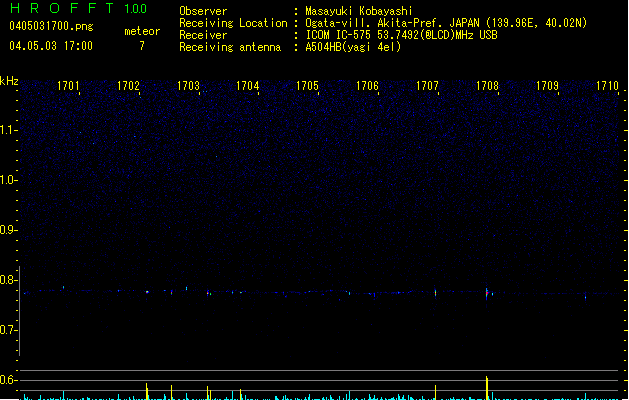
Task: Click the ICOM IC-575 53.7492 MHz receiver text
Action: pos(401,35)
